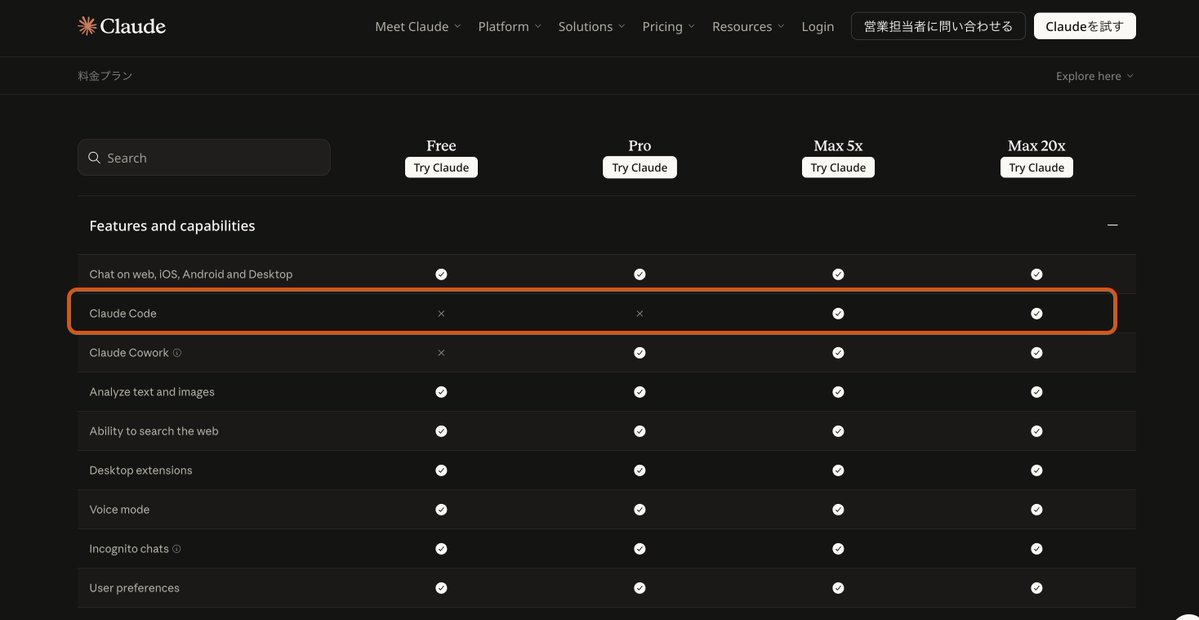The height and width of the screenshot is (620, 1199).
Task: Click the info icon beside Incognito chats
Action: click(177, 549)
